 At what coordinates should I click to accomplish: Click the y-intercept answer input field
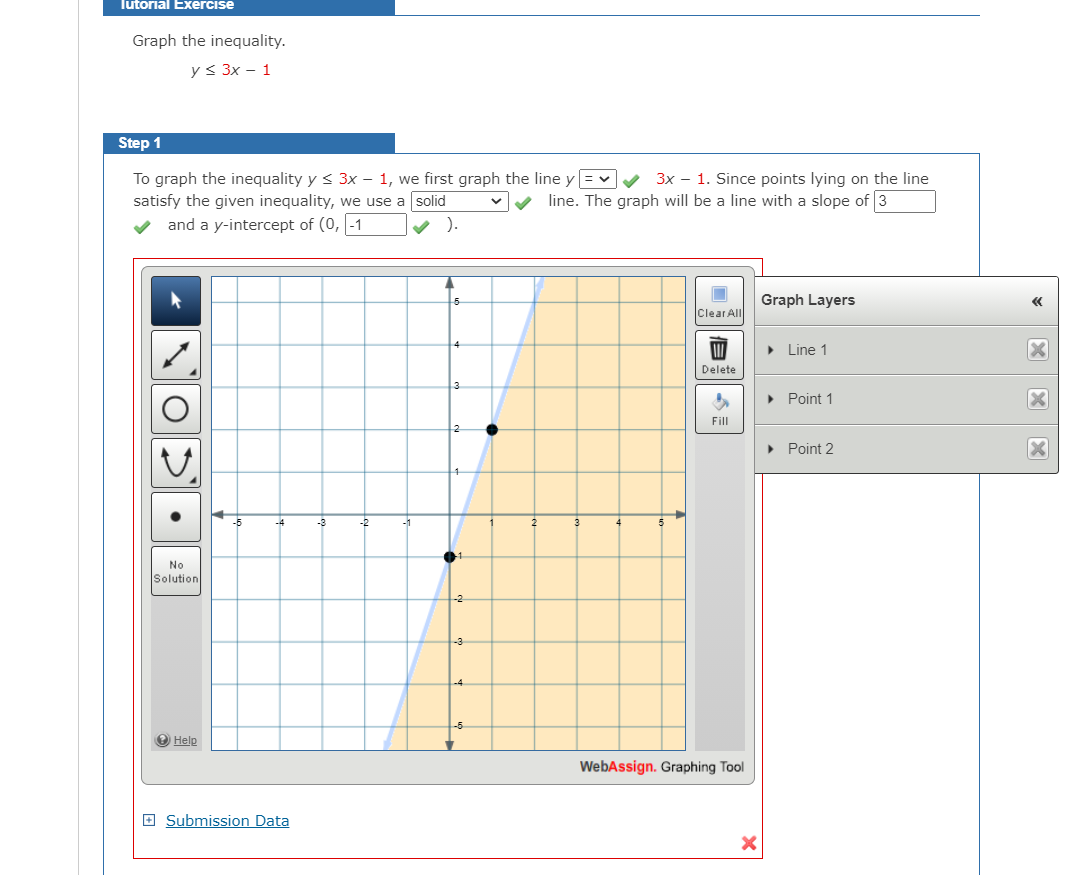375,224
